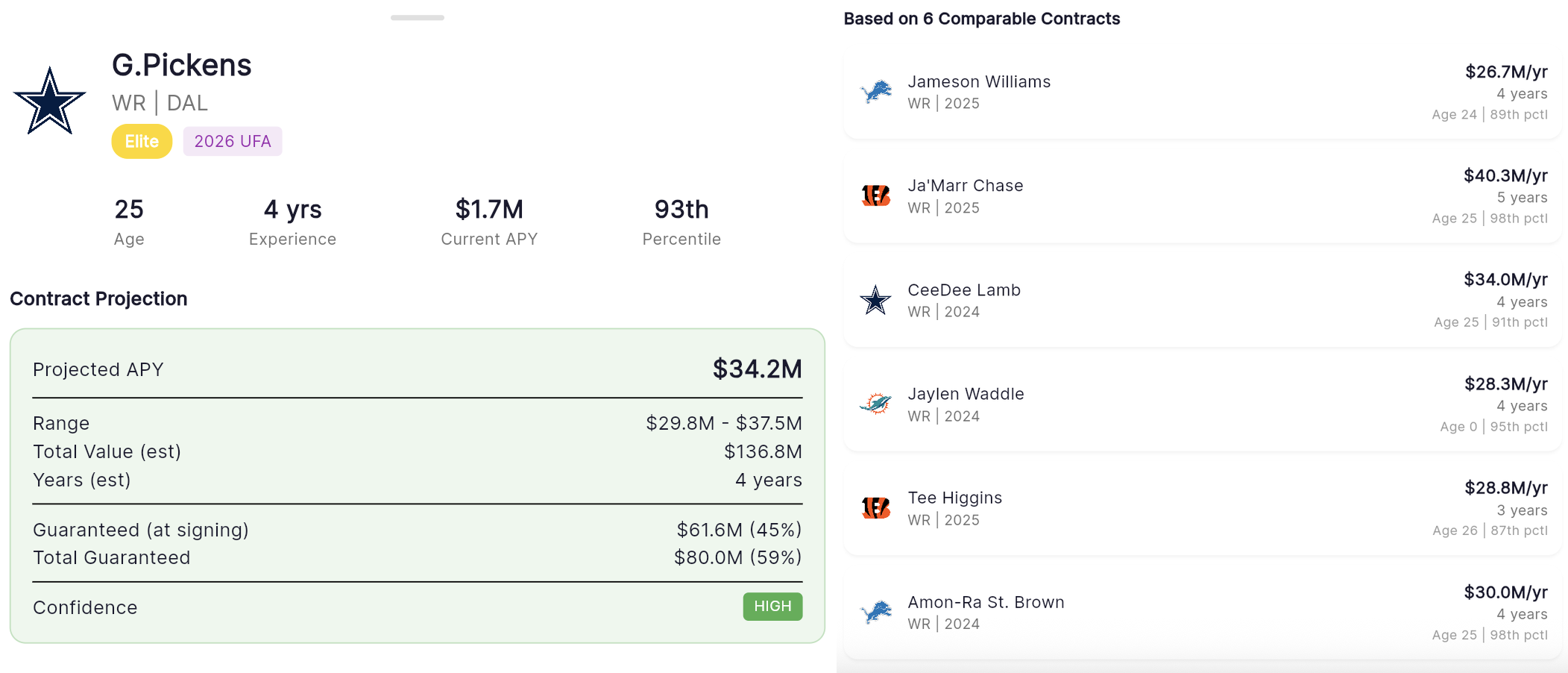Click the Lions logo next to Jameson Williams
Image resolution: width=1568 pixels, height=673 pixels.
(876, 92)
